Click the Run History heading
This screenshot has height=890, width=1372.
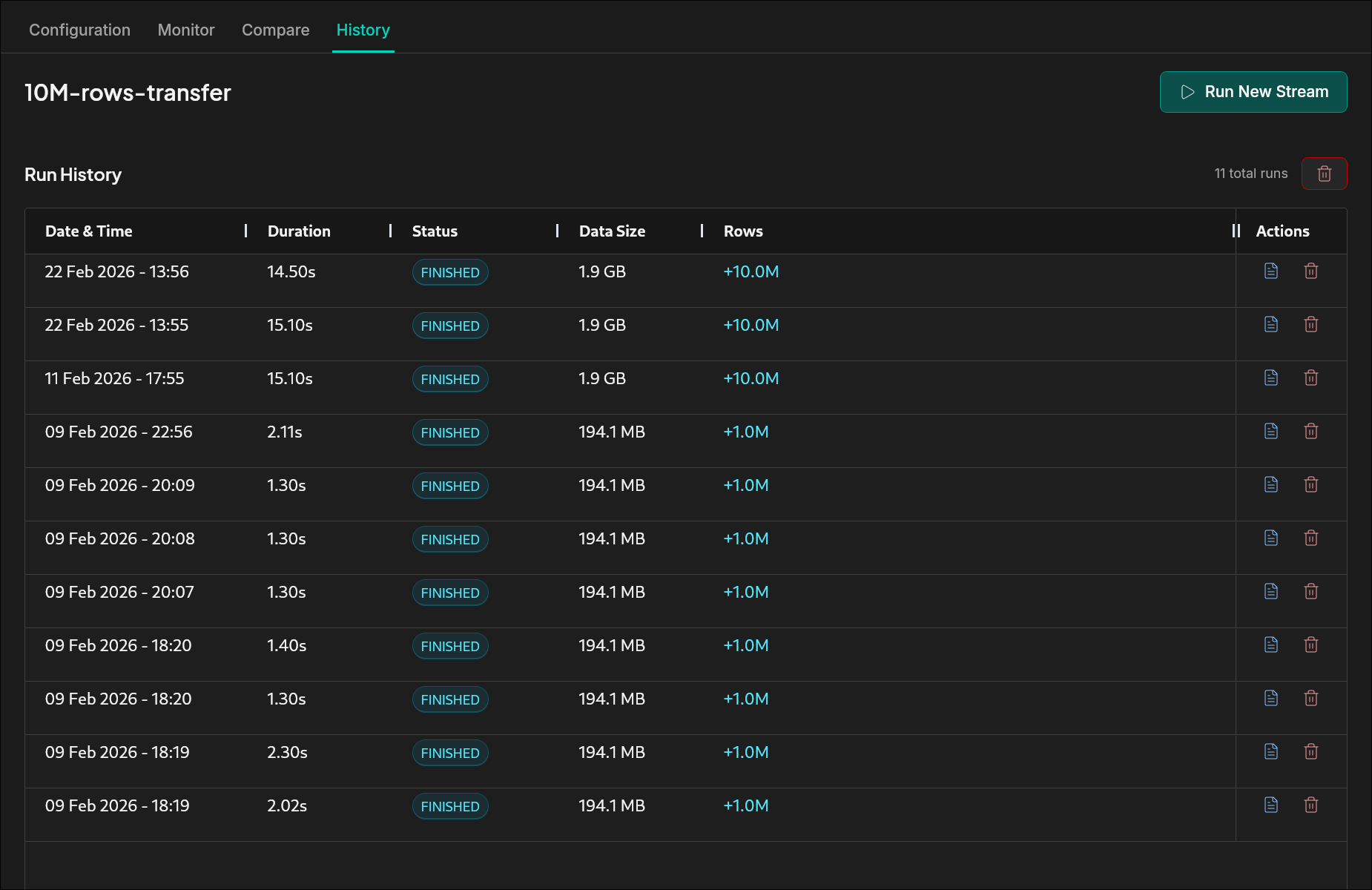73,174
